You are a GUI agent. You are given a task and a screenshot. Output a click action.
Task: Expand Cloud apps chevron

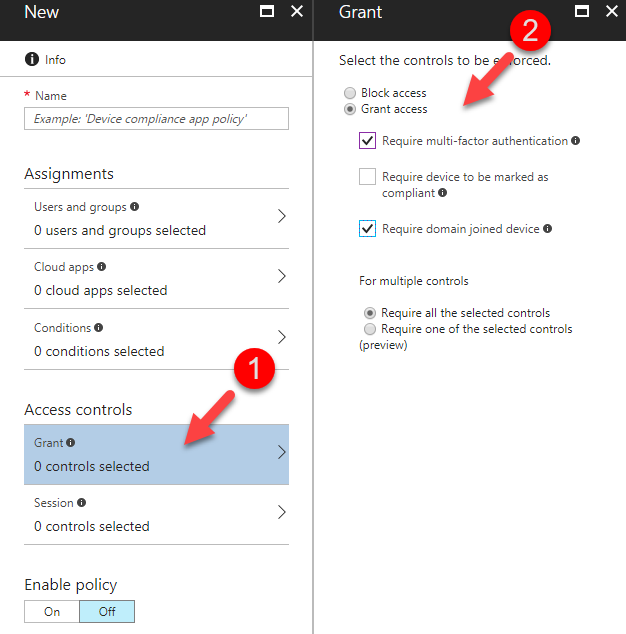pyautogui.click(x=282, y=276)
